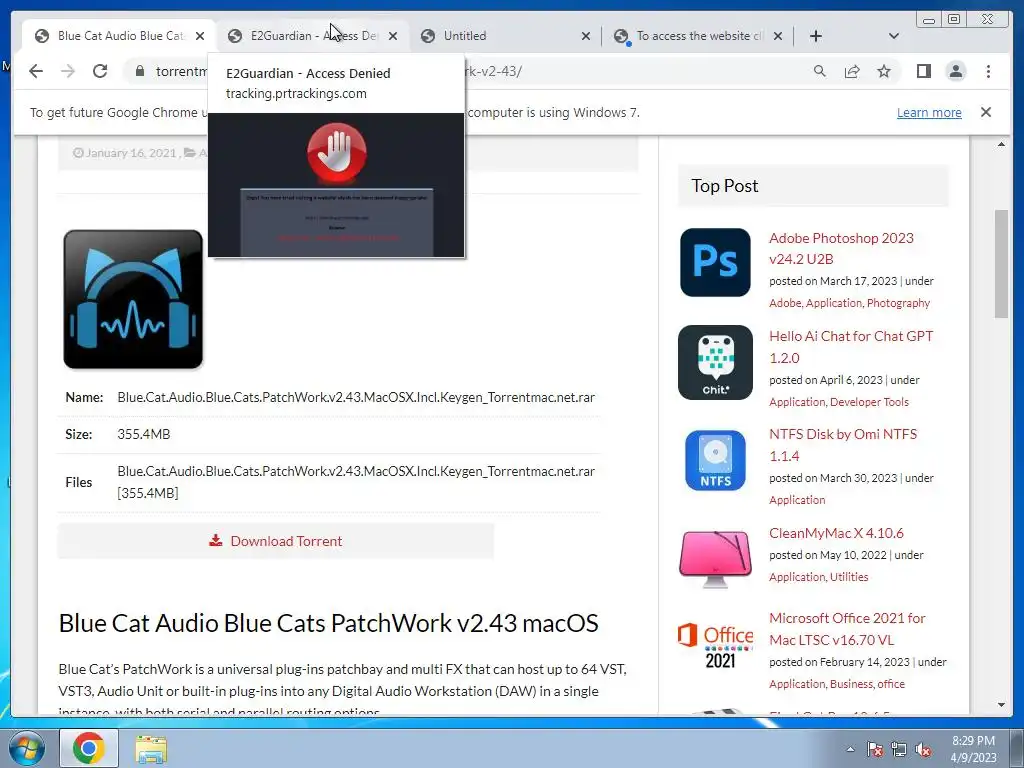Expand the tab search chevron

tap(894, 36)
